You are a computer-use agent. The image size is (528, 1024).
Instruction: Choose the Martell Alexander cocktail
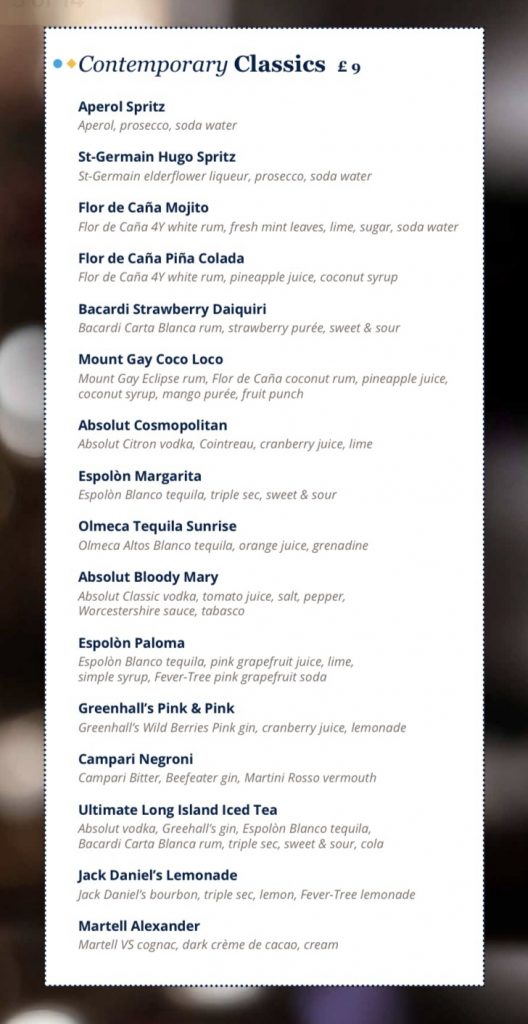(139, 926)
